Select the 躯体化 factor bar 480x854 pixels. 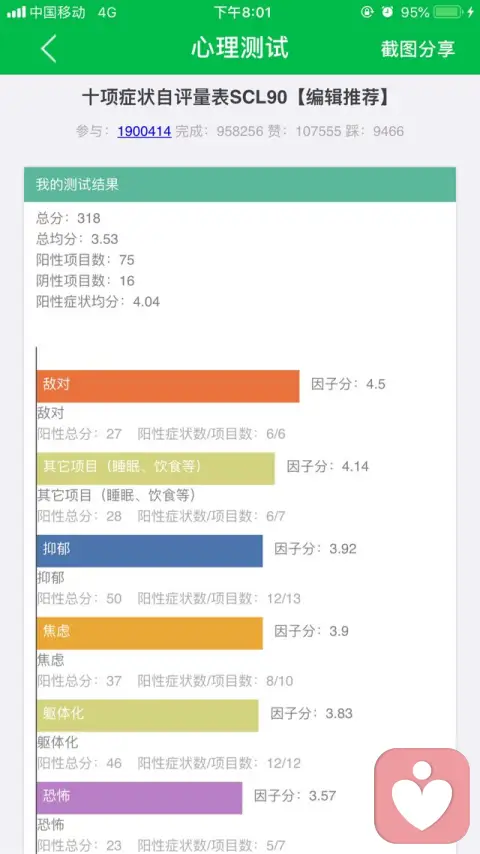tap(147, 716)
